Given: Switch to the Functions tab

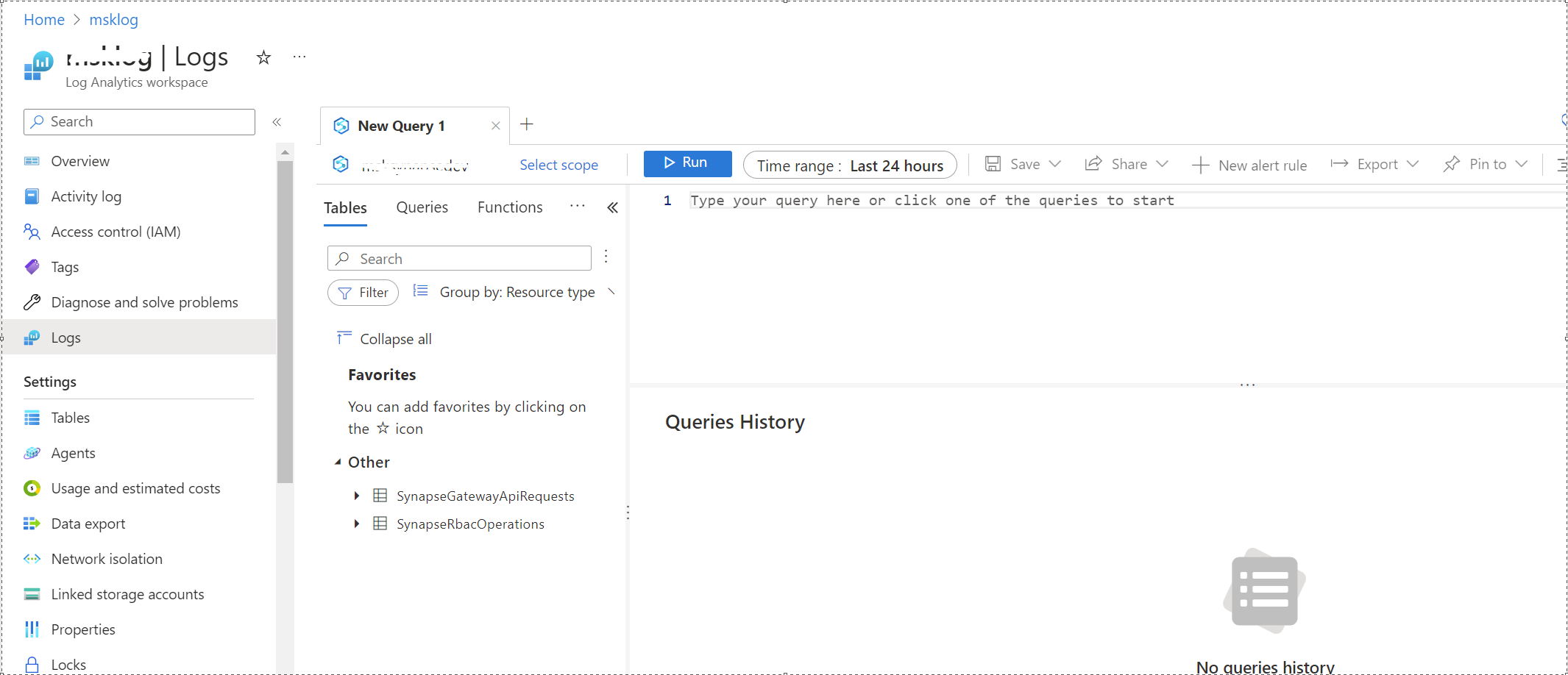Looking at the screenshot, I should pyautogui.click(x=510, y=207).
